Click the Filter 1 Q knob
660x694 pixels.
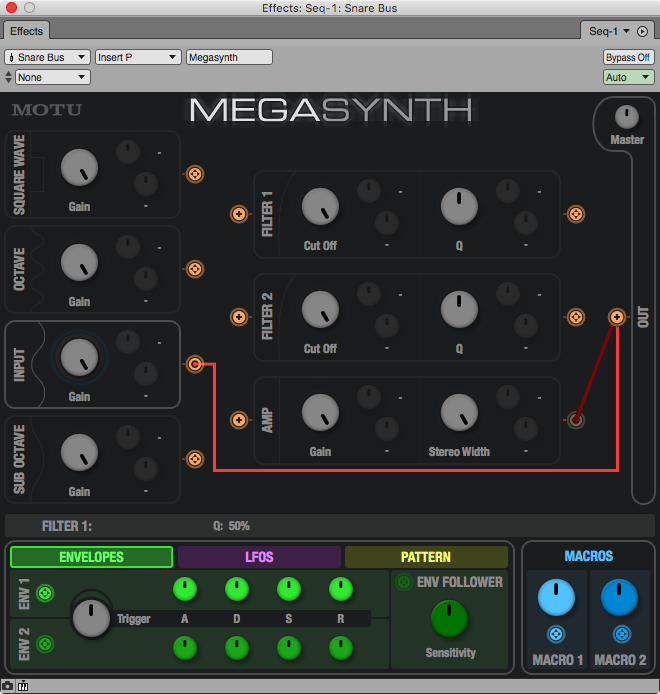(x=459, y=207)
